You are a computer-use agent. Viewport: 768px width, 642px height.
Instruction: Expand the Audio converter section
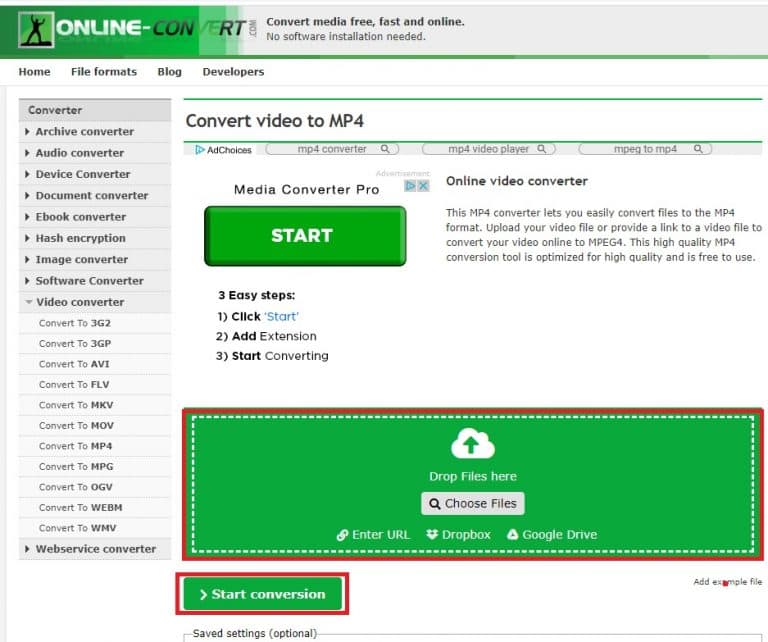tap(95, 153)
